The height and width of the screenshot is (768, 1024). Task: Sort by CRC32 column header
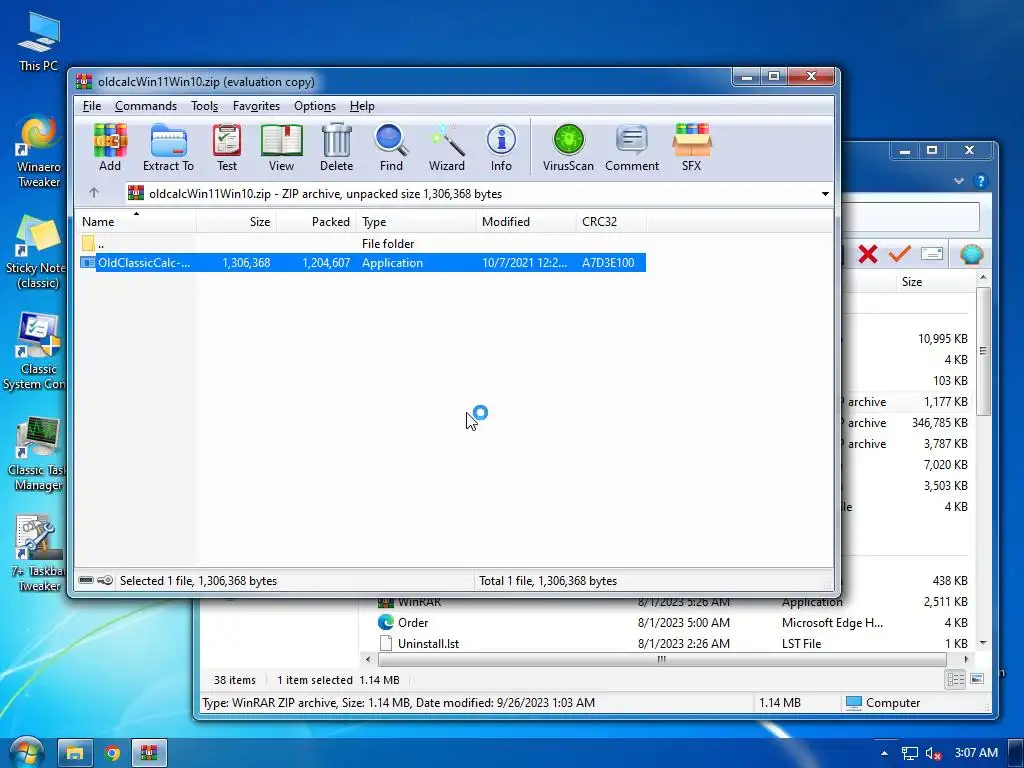tap(611, 221)
